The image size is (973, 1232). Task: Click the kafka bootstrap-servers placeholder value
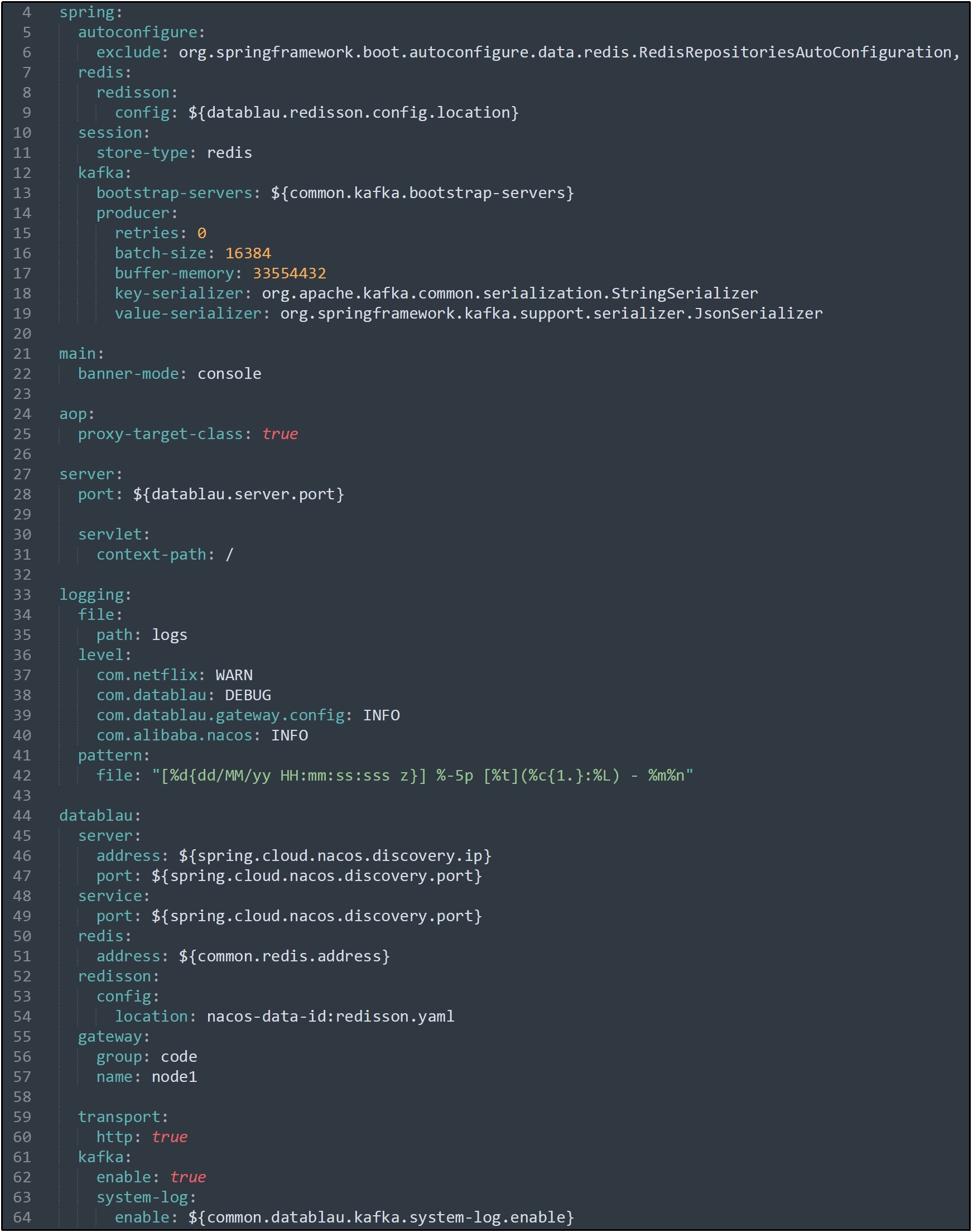[x=422, y=193]
